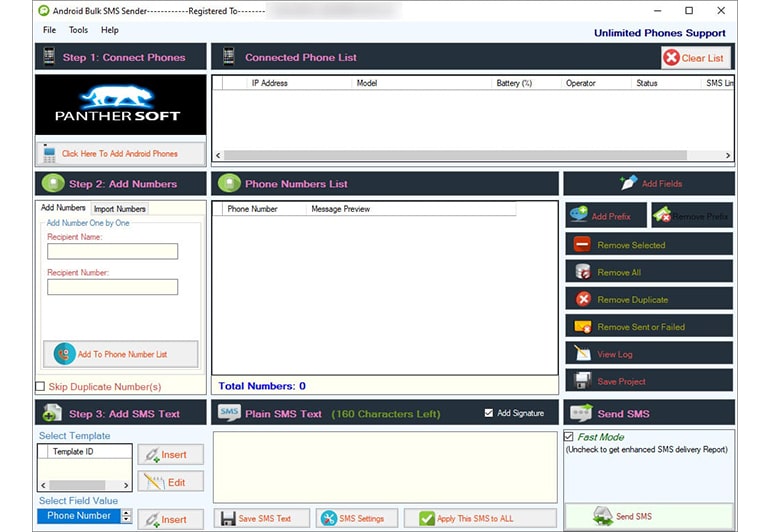Click the Remove Selected minus icon
Viewport: 770px width, 532px height.
coord(582,244)
